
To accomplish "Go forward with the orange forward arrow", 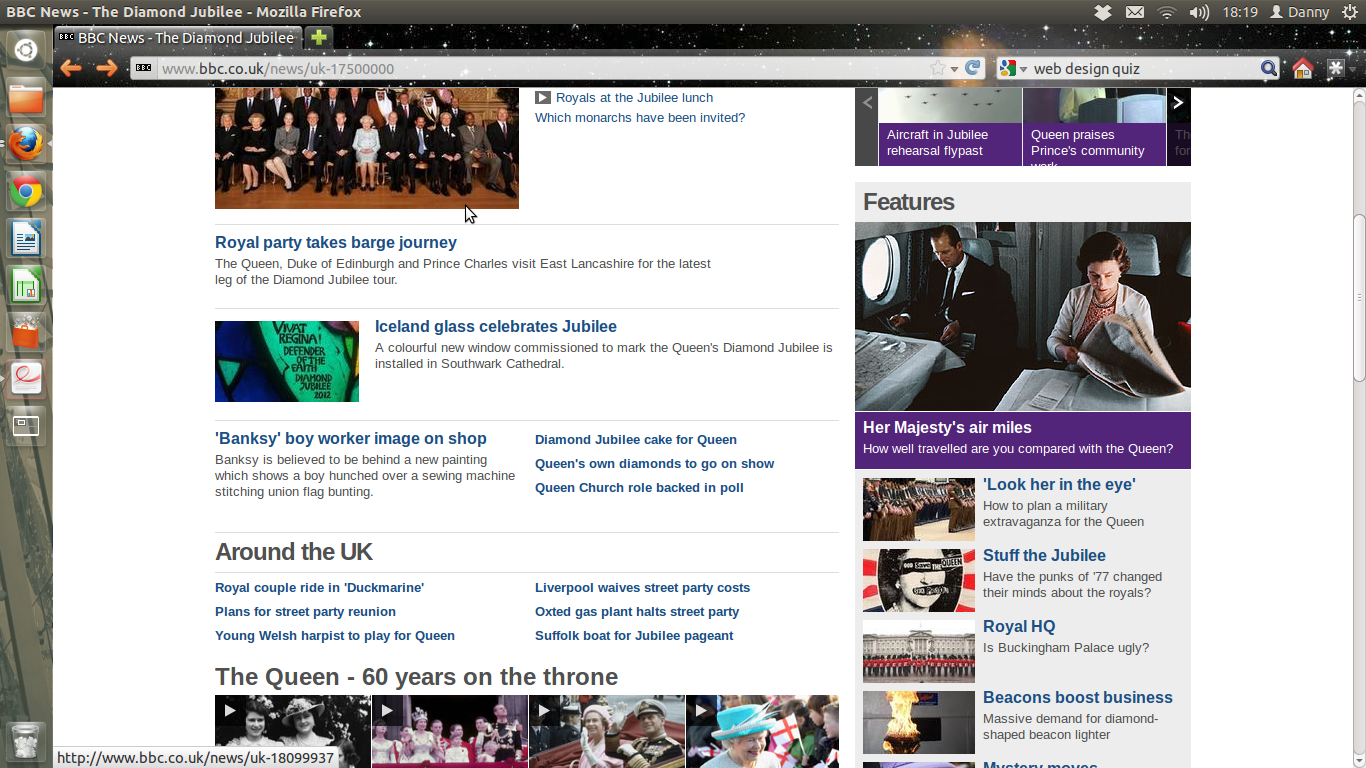I will (106, 68).
